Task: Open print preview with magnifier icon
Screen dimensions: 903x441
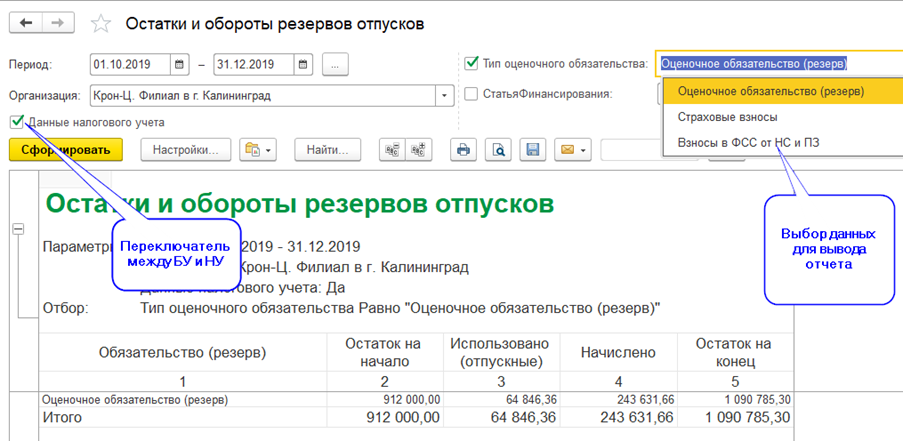Action: [x=497, y=150]
